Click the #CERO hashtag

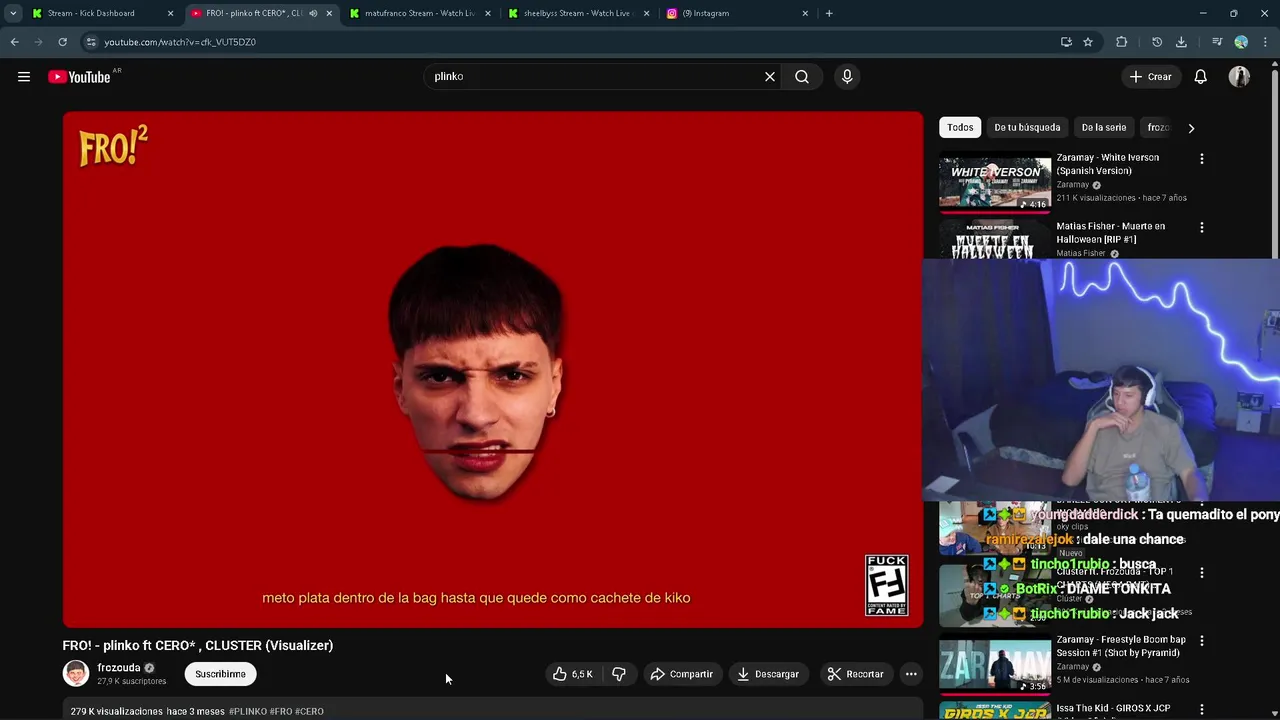[309, 711]
